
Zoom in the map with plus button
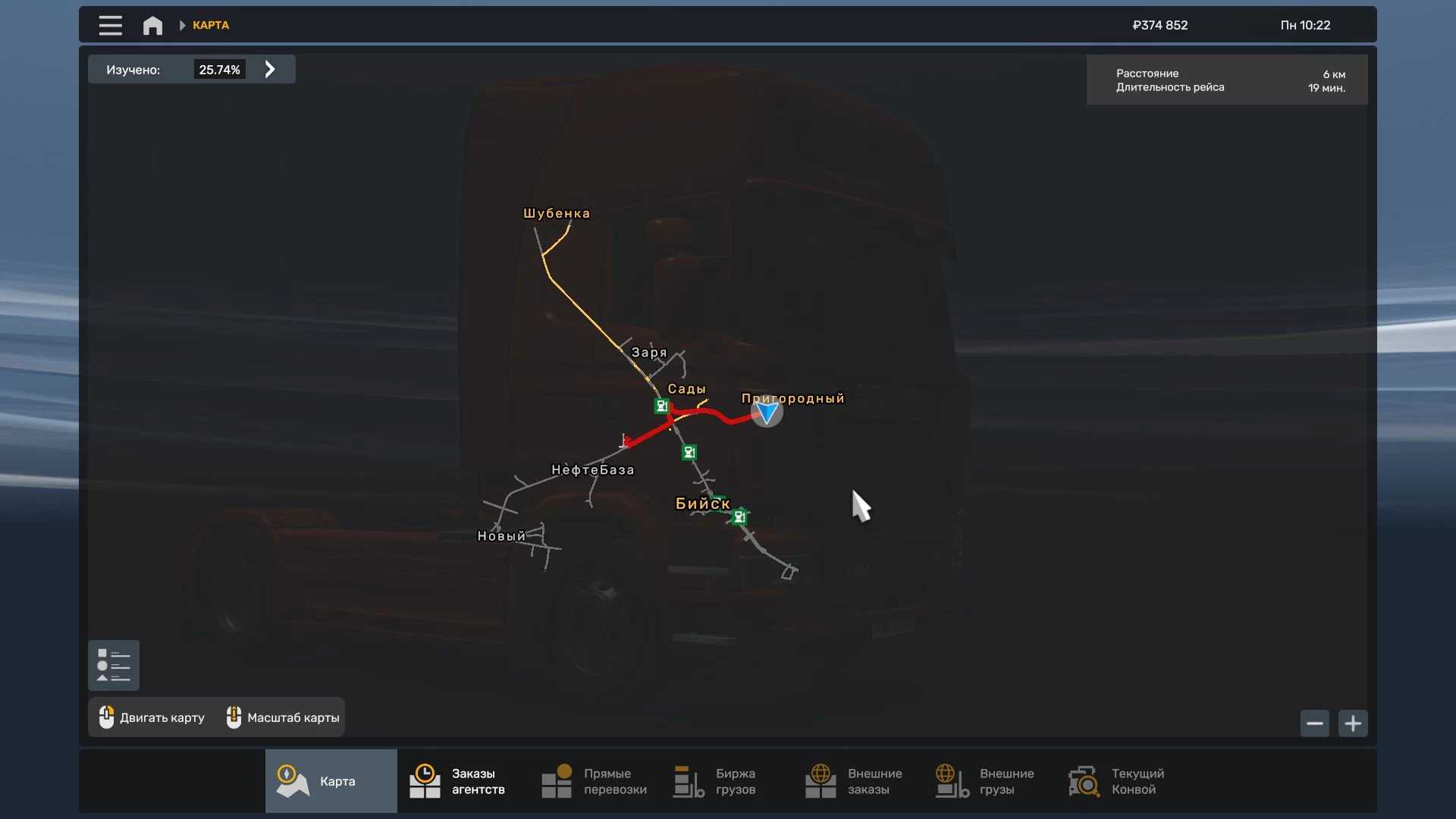[1353, 723]
